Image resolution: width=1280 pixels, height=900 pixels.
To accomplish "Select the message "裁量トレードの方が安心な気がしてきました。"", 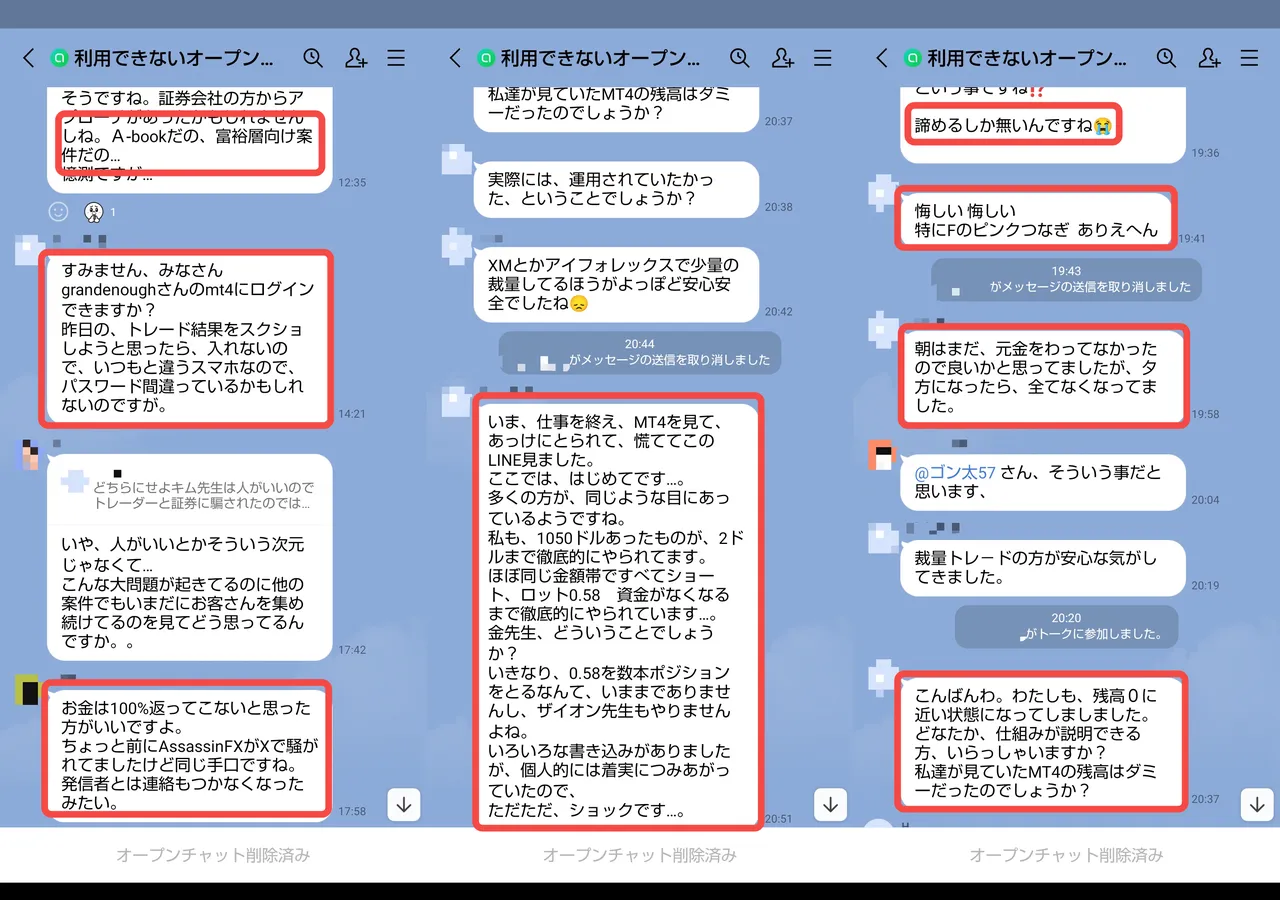I will pyautogui.click(x=1041, y=568).
